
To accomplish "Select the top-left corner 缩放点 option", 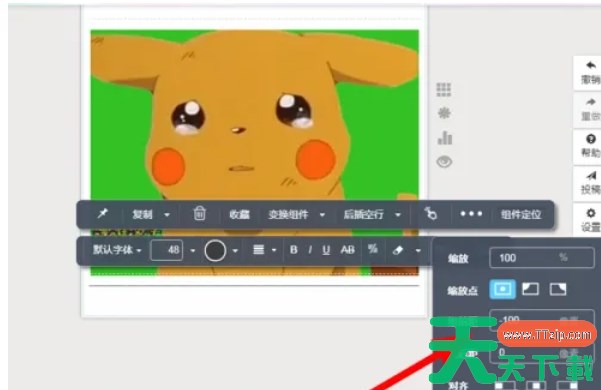I will coord(530,289).
